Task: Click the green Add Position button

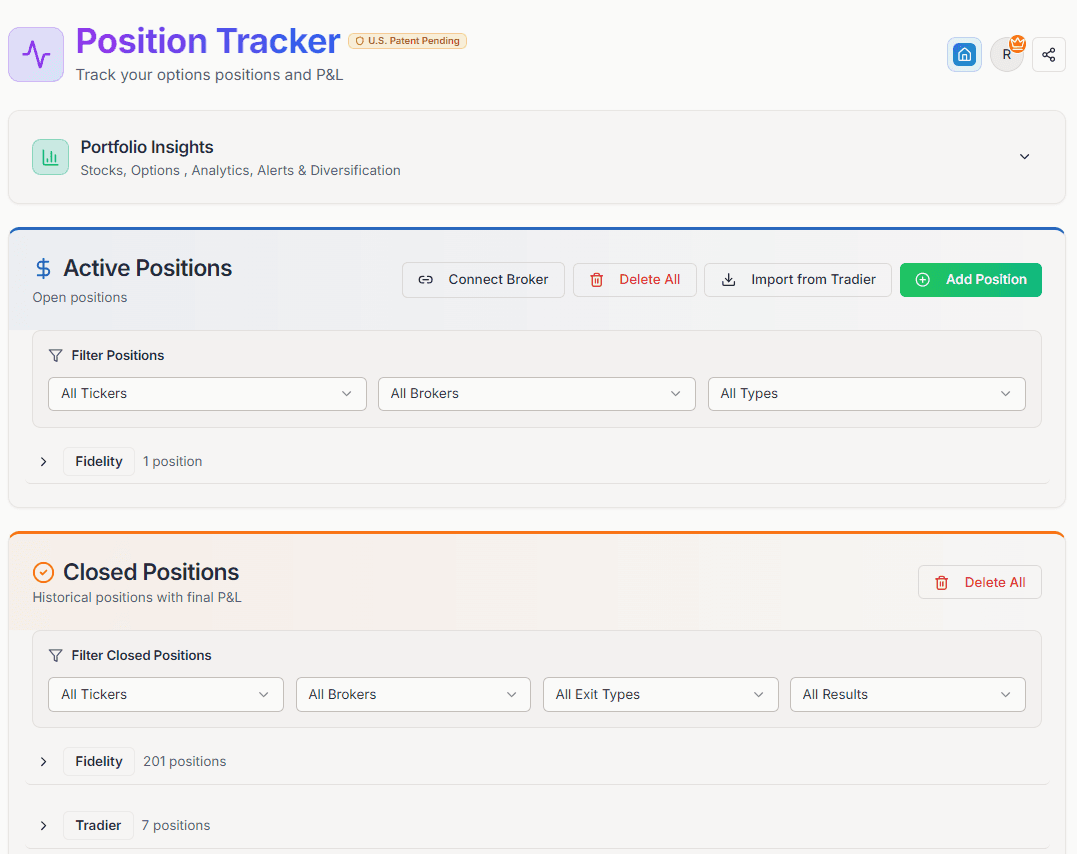Action: pyautogui.click(x=970, y=280)
